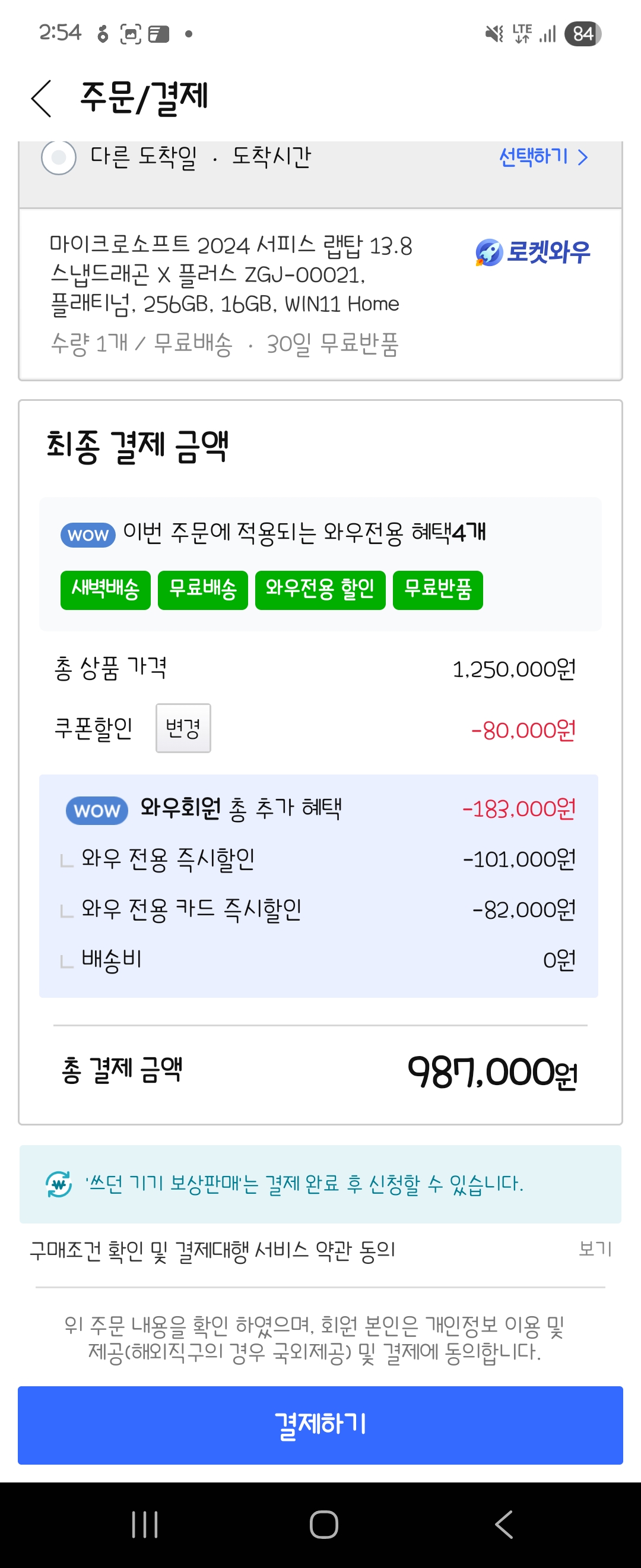Tap WOW badge beside member benefits total
Screen dimensions: 641x1568
(x=97, y=810)
